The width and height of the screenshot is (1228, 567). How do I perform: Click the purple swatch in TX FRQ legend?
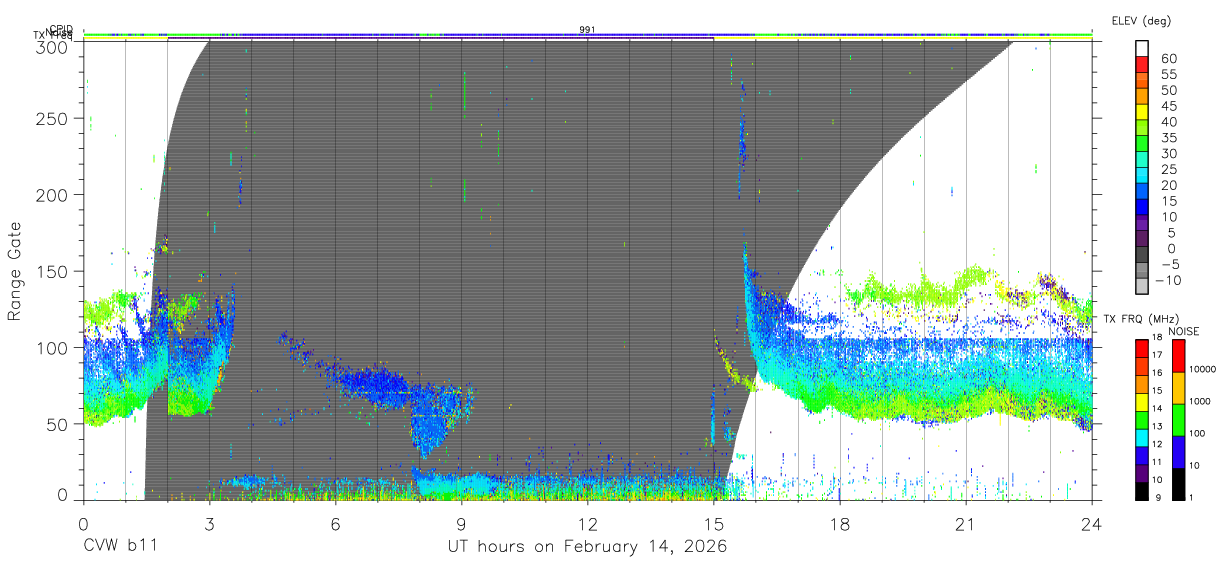coord(1142,471)
